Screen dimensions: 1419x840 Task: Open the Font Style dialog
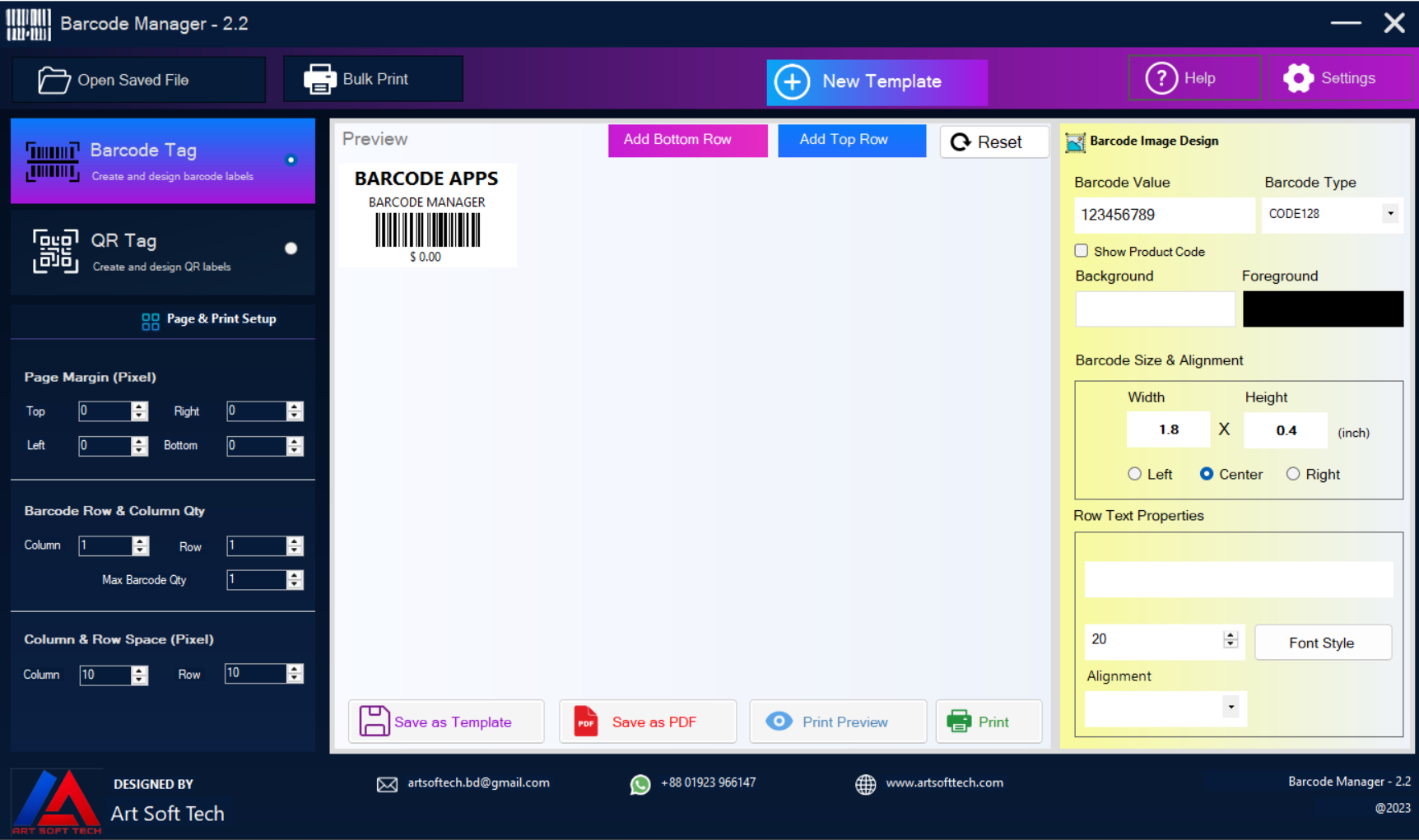[x=1323, y=643]
